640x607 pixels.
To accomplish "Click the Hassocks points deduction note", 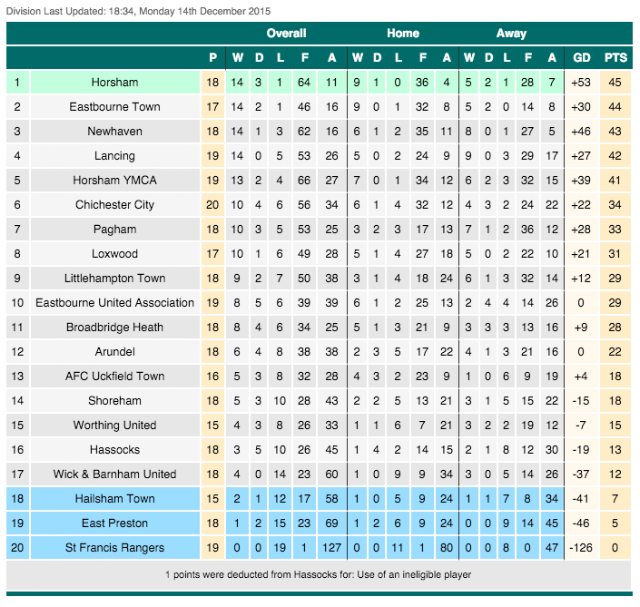I will coord(318,575).
